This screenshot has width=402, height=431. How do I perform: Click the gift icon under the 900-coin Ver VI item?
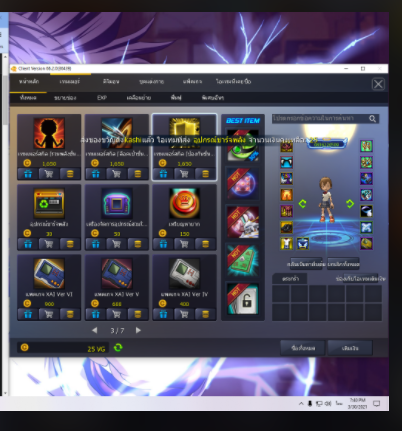[x=28, y=314]
